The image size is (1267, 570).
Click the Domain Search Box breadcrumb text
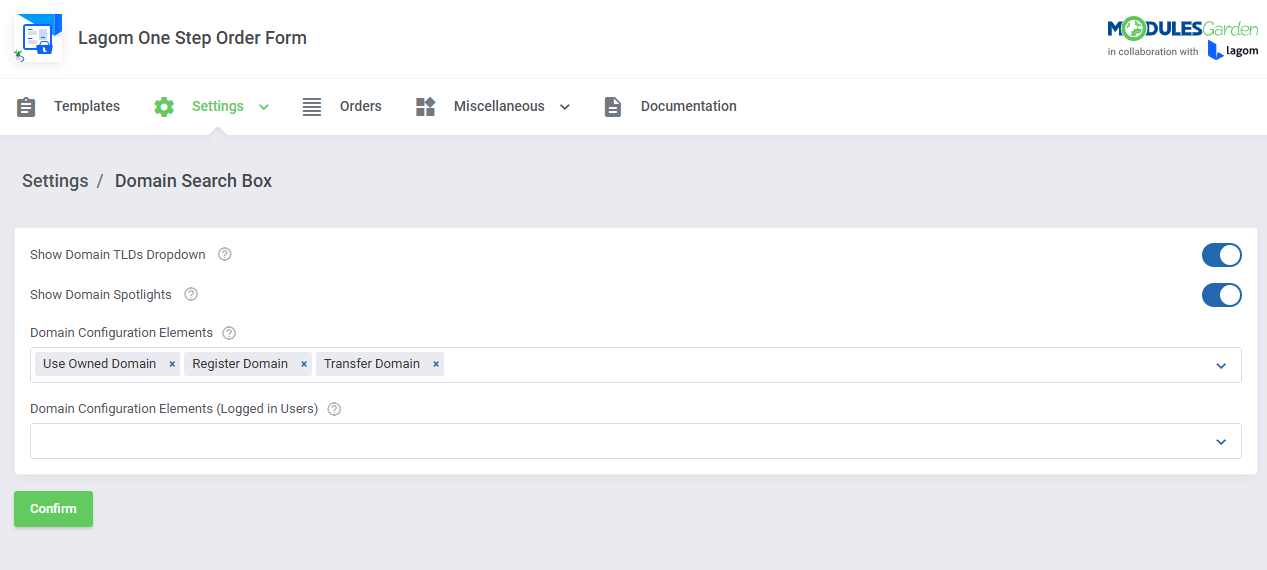193,181
